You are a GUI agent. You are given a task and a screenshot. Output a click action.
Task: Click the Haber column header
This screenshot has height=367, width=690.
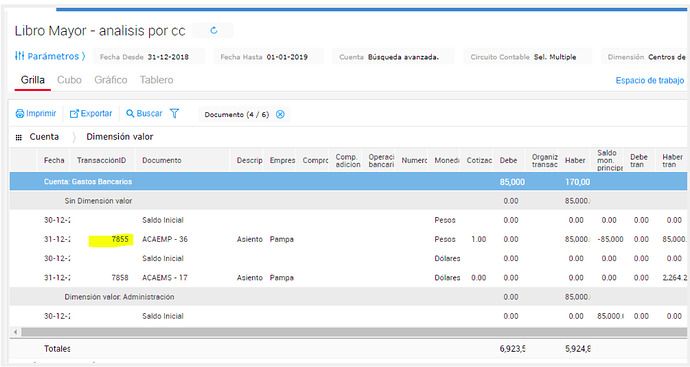(x=575, y=161)
